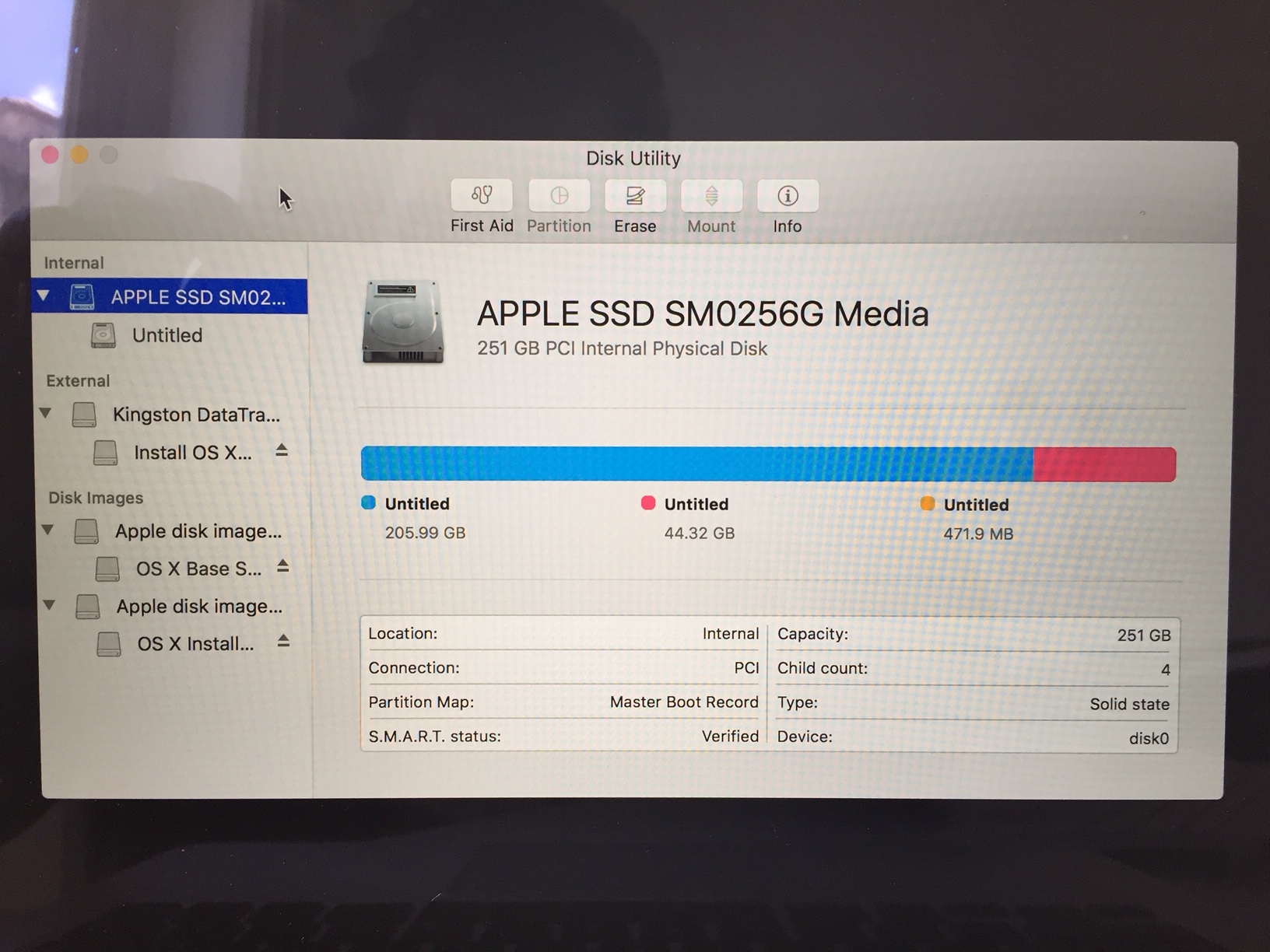The width and height of the screenshot is (1270, 952).
Task: Click the Mount toolbar icon
Action: [711, 196]
